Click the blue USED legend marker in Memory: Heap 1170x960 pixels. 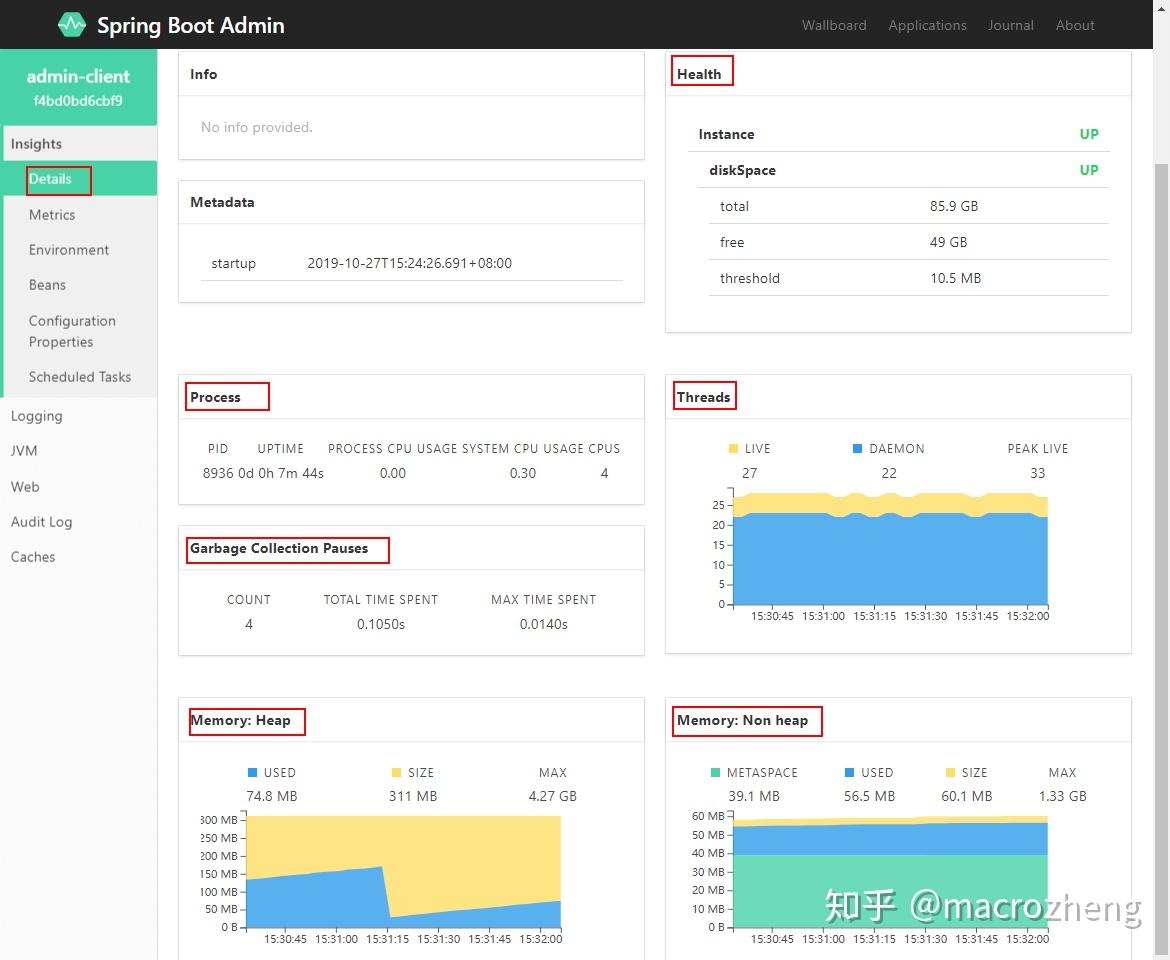251,772
